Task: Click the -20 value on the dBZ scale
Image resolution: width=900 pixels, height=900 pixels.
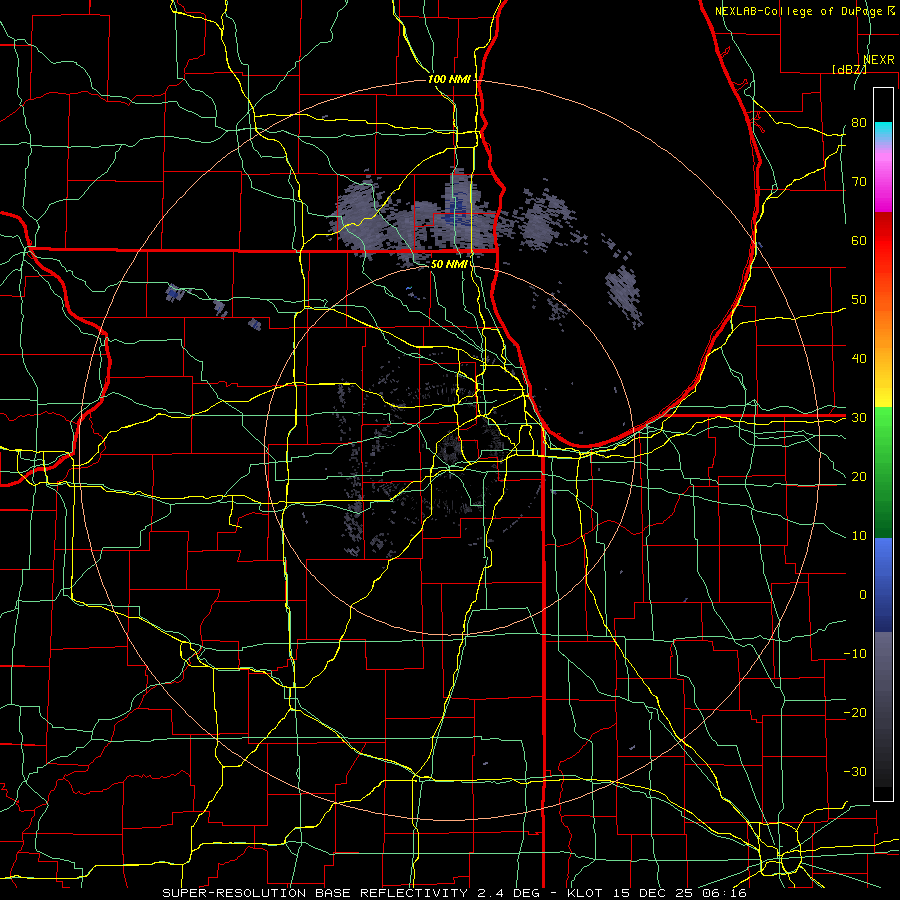Action: point(855,713)
